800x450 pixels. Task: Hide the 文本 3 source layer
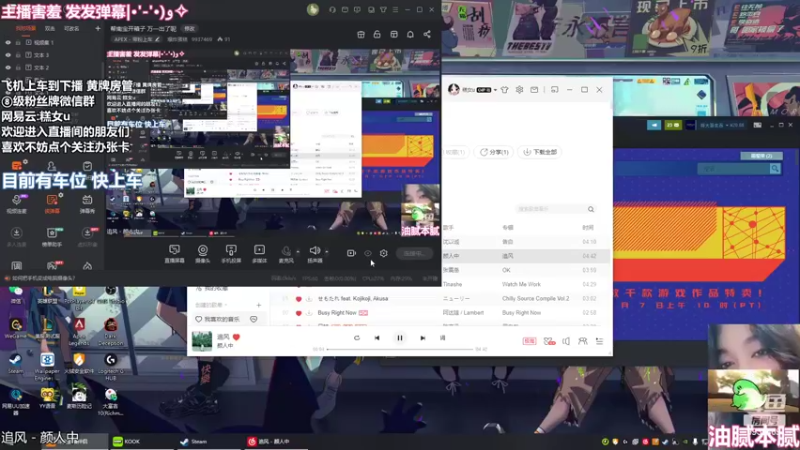8,55
